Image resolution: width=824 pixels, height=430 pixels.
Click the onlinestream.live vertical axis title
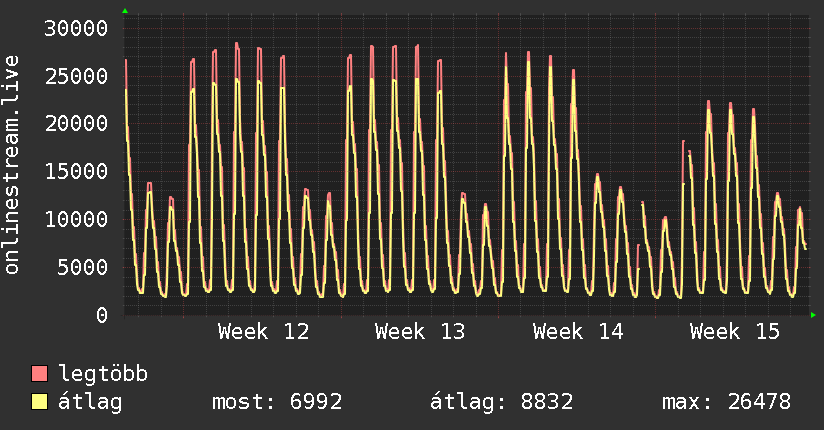[x=12, y=165]
